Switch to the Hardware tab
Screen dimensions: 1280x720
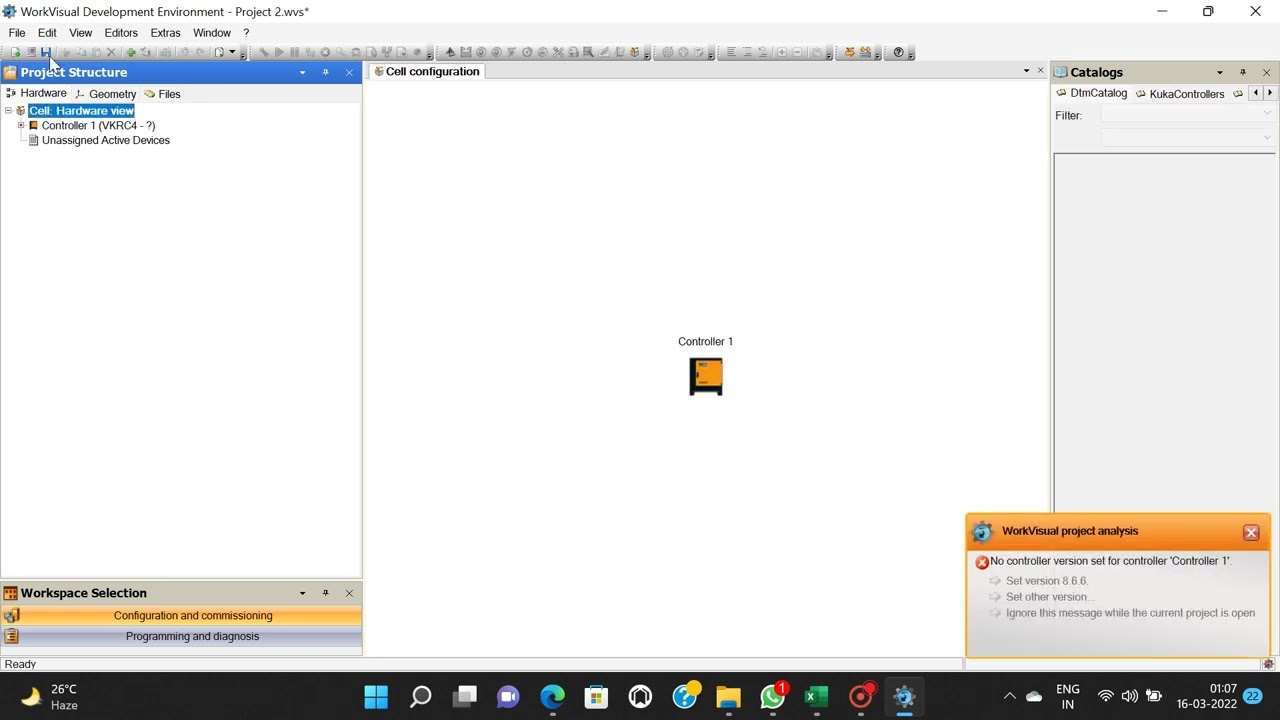(36, 93)
